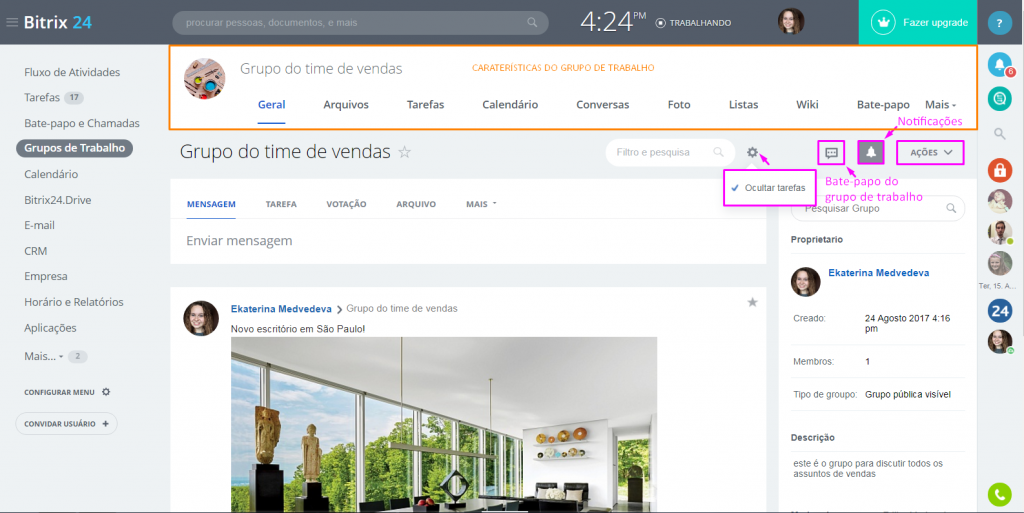Toggle the Ocultar tarefas checked option
1024x513 pixels.
tap(769, 188)
